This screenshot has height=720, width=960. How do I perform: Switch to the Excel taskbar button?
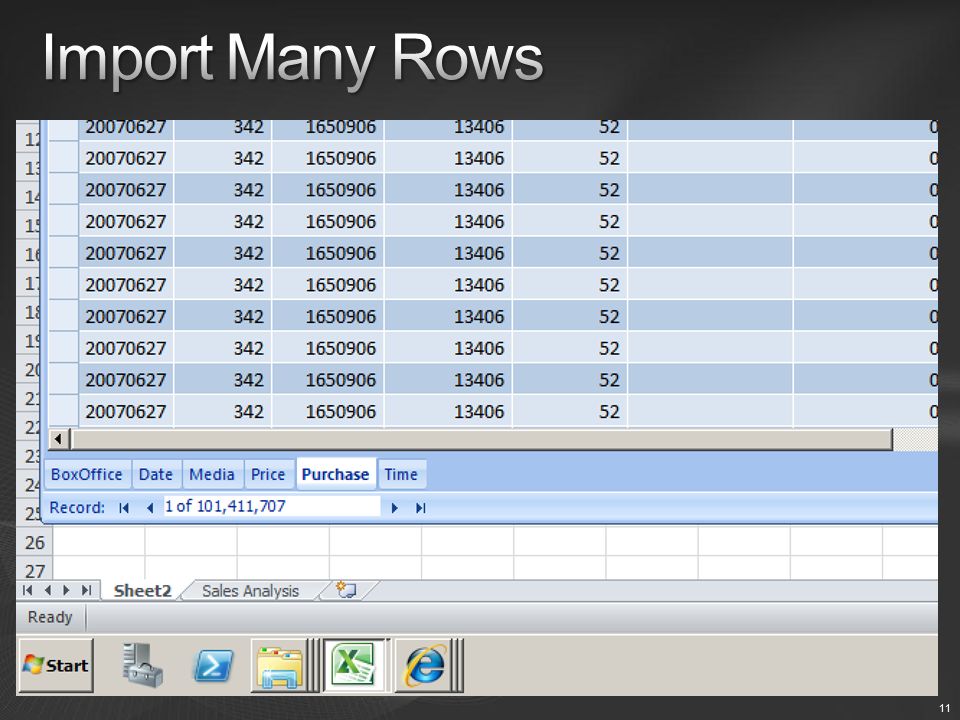(355, 666)
